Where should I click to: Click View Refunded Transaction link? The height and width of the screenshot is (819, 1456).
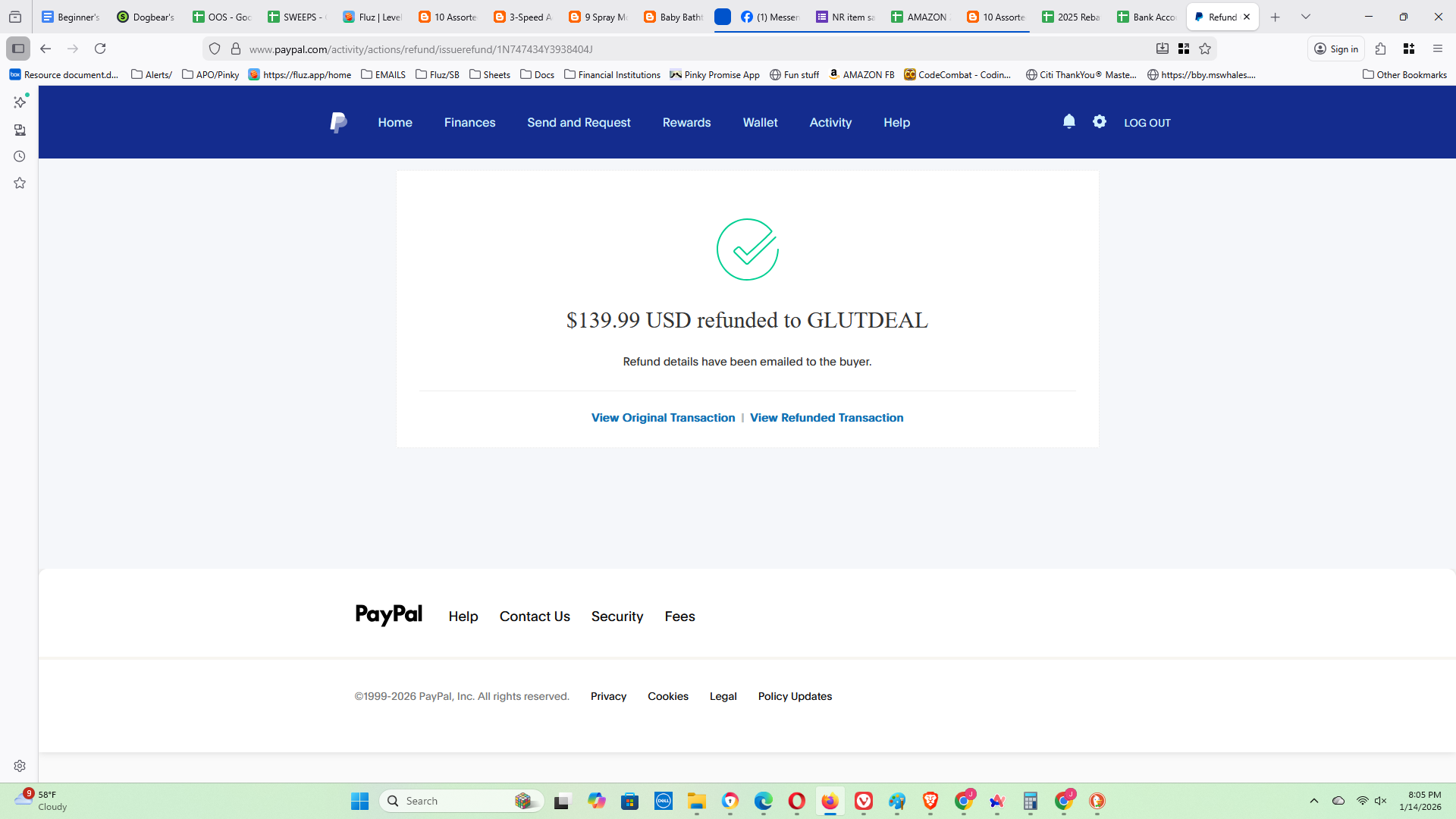point(827,418)
